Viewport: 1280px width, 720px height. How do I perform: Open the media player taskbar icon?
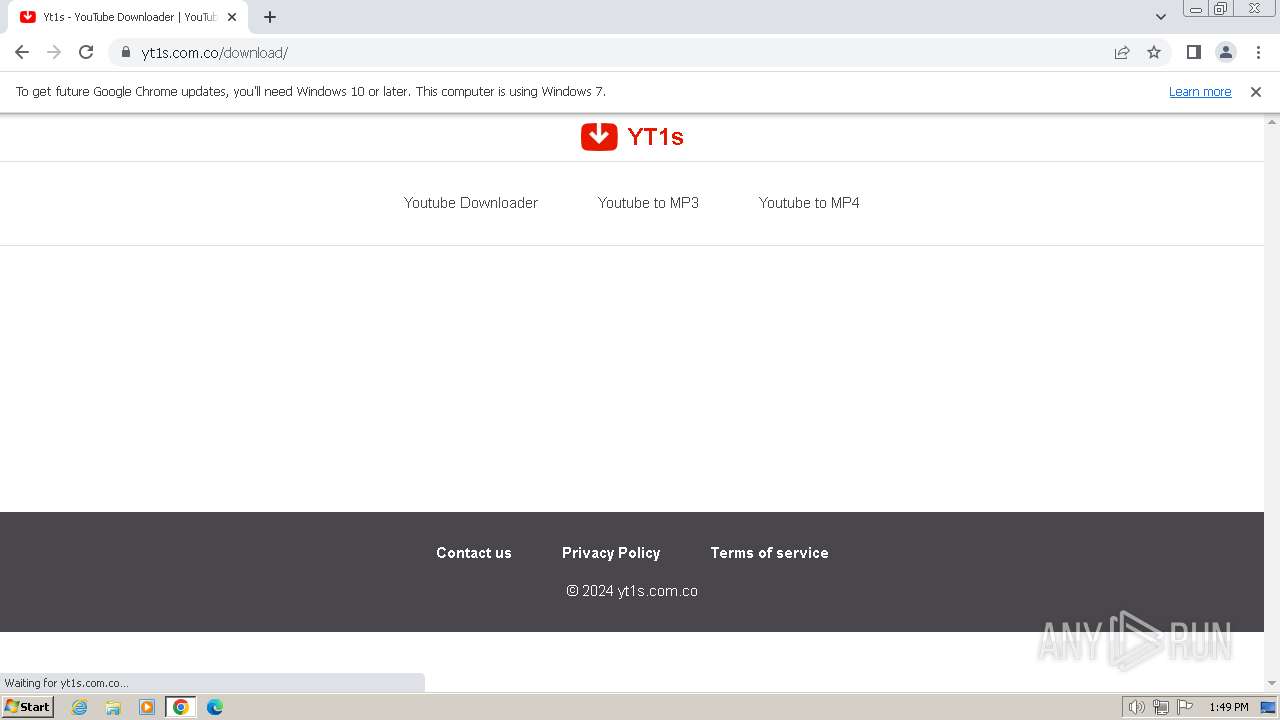click(x=147, y=707)
